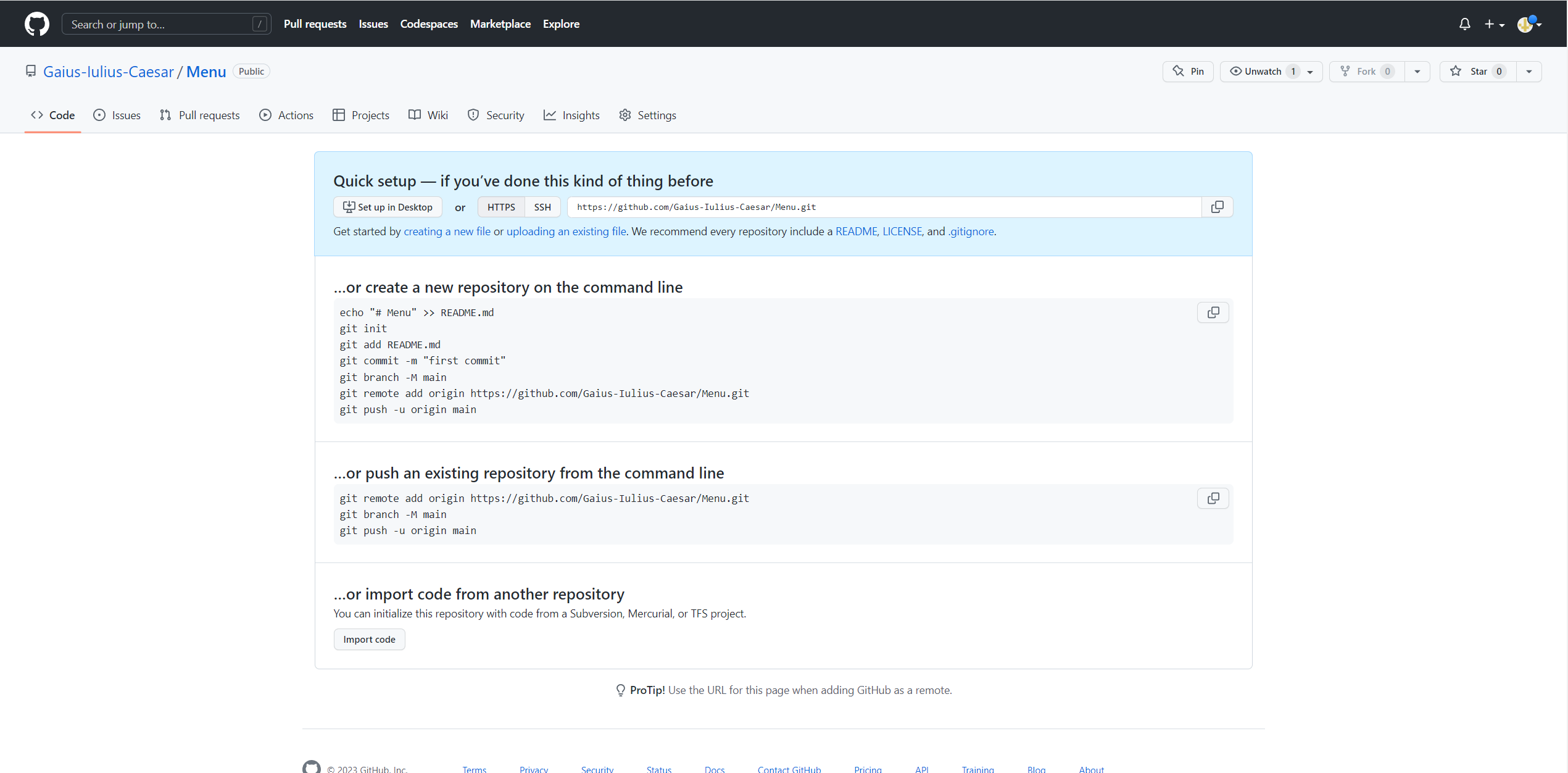This screenshot has width=1568, height=773.
Task: Open the notifications bell
Action: coord(1464,24)
